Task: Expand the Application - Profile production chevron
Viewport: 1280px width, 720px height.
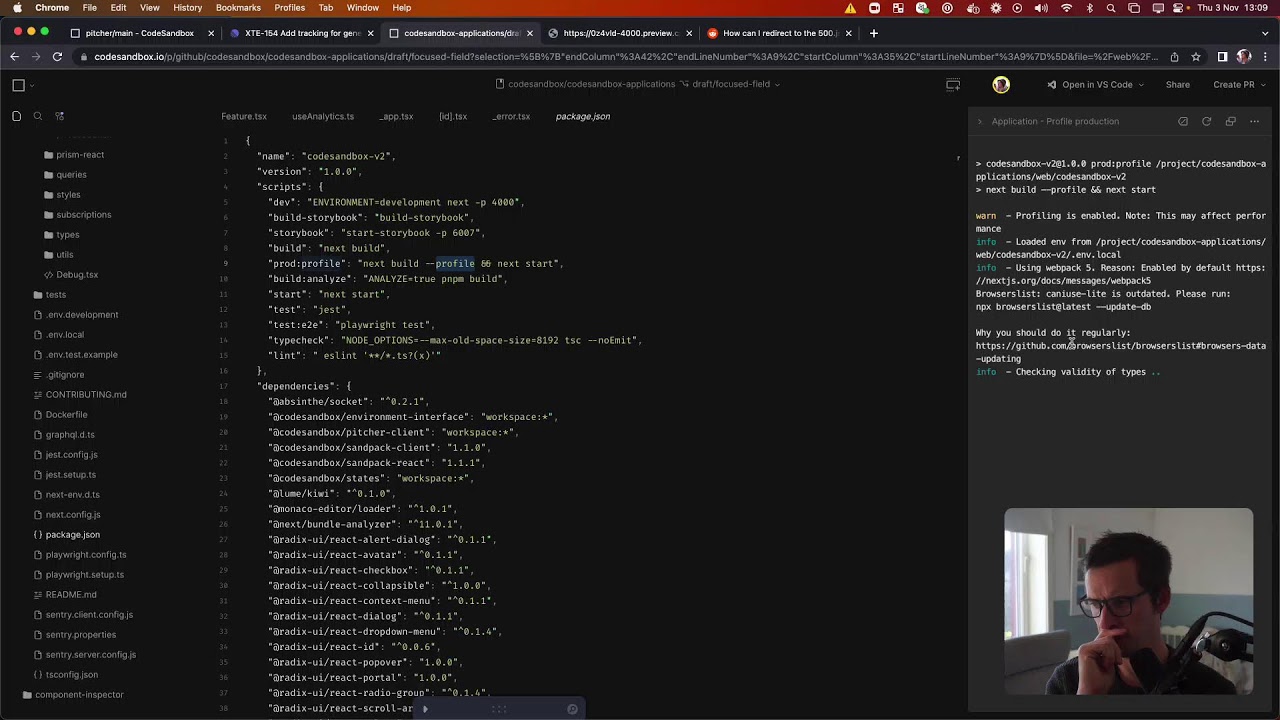Action: pyautogui.click(x=980, y=121)
